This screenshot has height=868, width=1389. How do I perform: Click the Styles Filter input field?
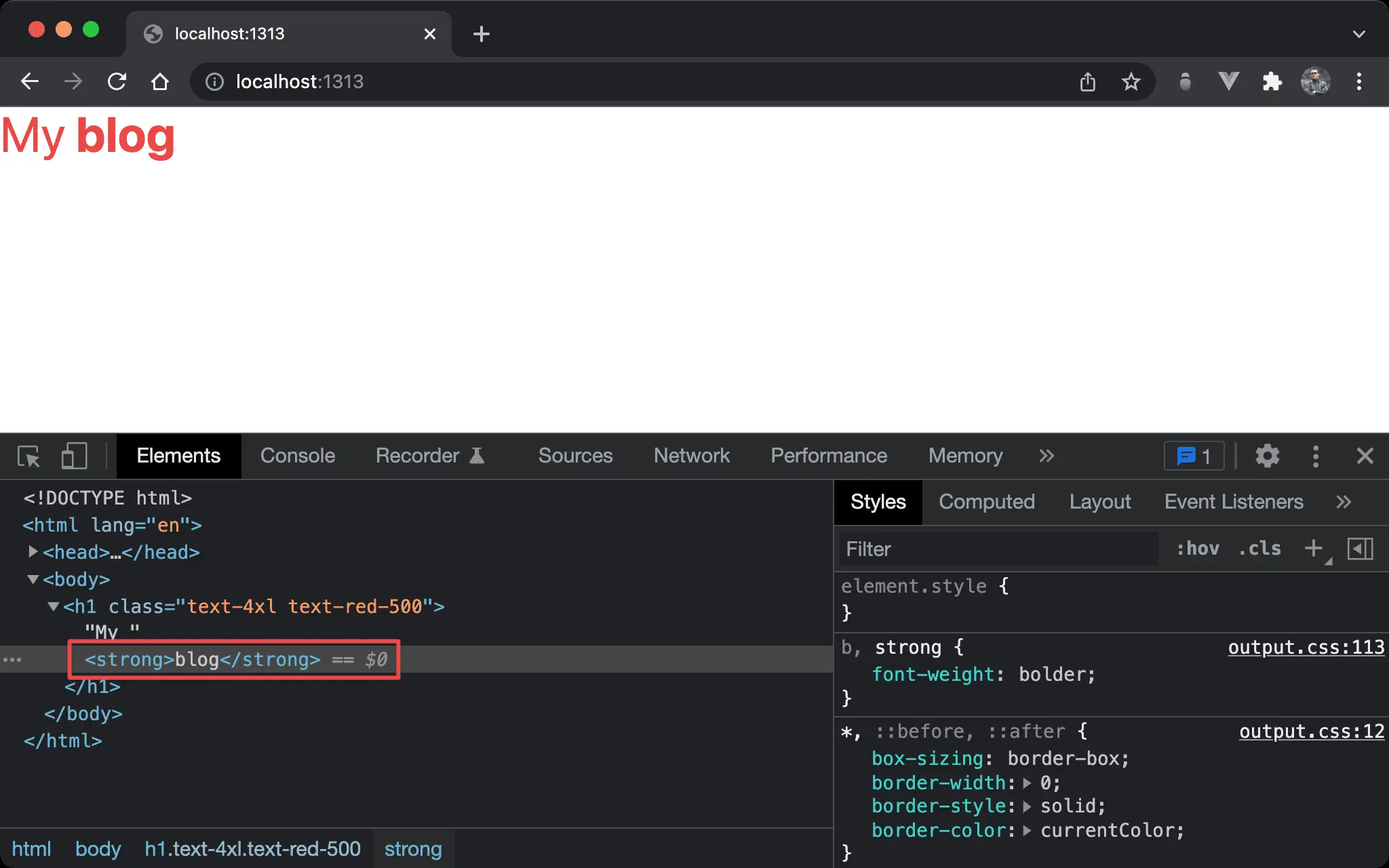(x=997, y=549)
